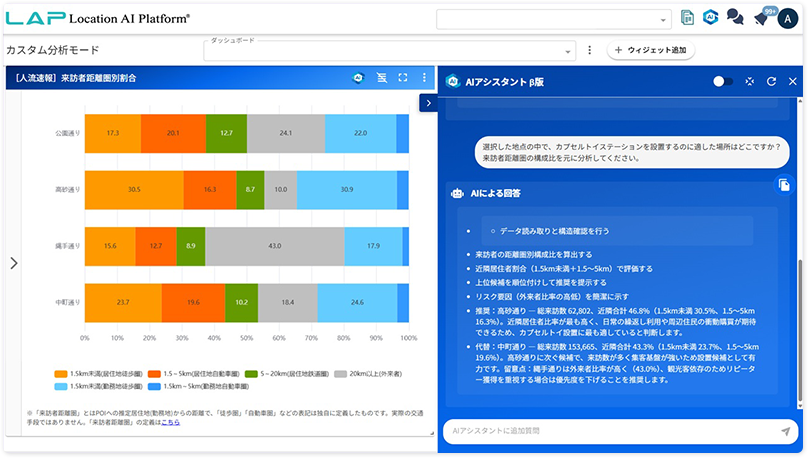View notifications via the bell icon
Viewport: 808px width, 458px height.
[760, 19]
